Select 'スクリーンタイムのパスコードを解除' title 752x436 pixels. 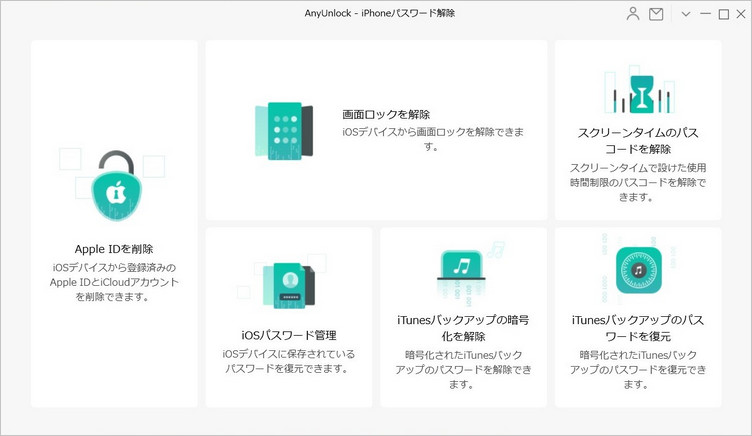click(x=638, y=141)
